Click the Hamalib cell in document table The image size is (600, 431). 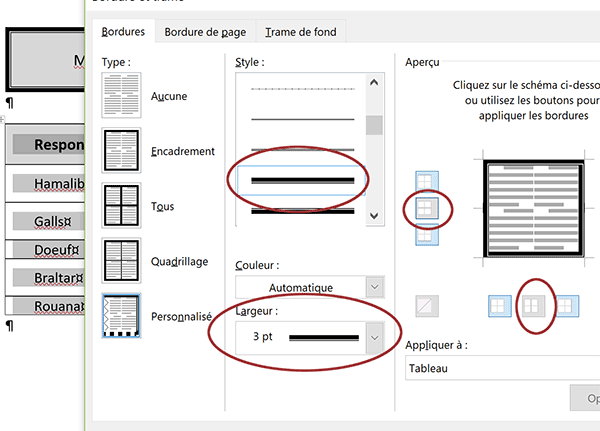pos(45,184)
